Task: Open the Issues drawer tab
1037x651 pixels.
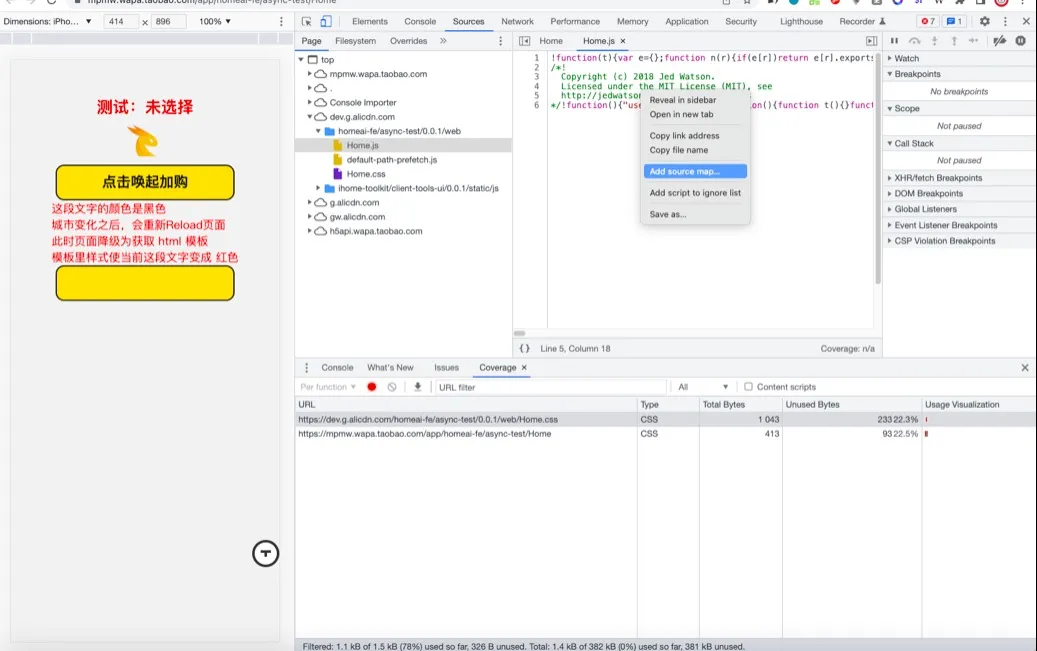Action: (446, 368)
